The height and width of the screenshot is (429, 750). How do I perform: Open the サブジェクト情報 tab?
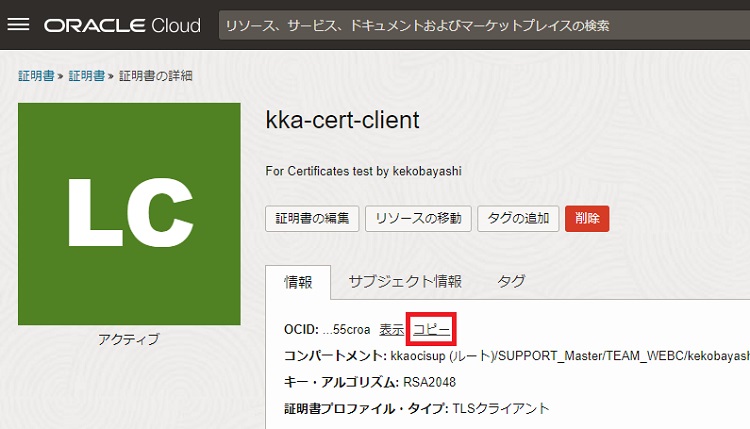pos(405,281)
